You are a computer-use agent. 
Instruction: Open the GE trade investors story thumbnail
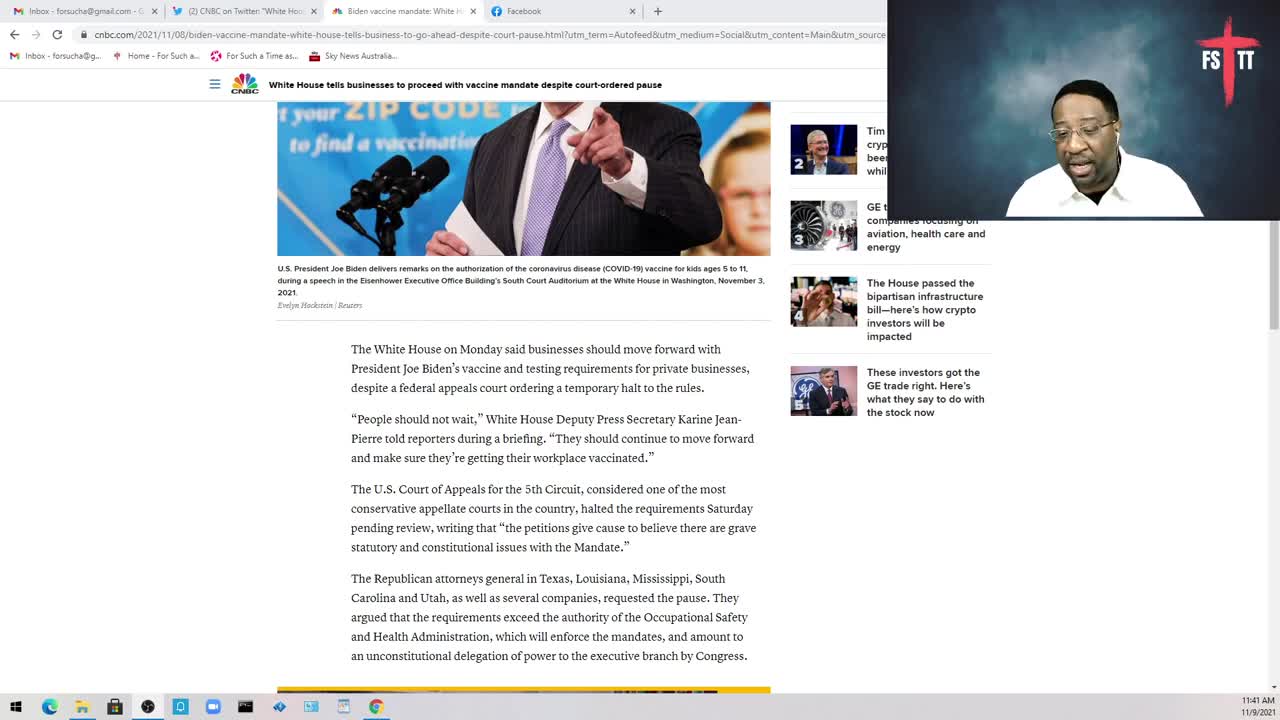click(824, 391)
